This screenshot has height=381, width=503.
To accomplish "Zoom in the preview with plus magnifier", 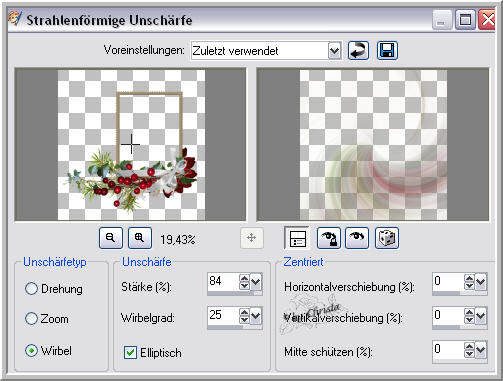I will click(140, 238).
